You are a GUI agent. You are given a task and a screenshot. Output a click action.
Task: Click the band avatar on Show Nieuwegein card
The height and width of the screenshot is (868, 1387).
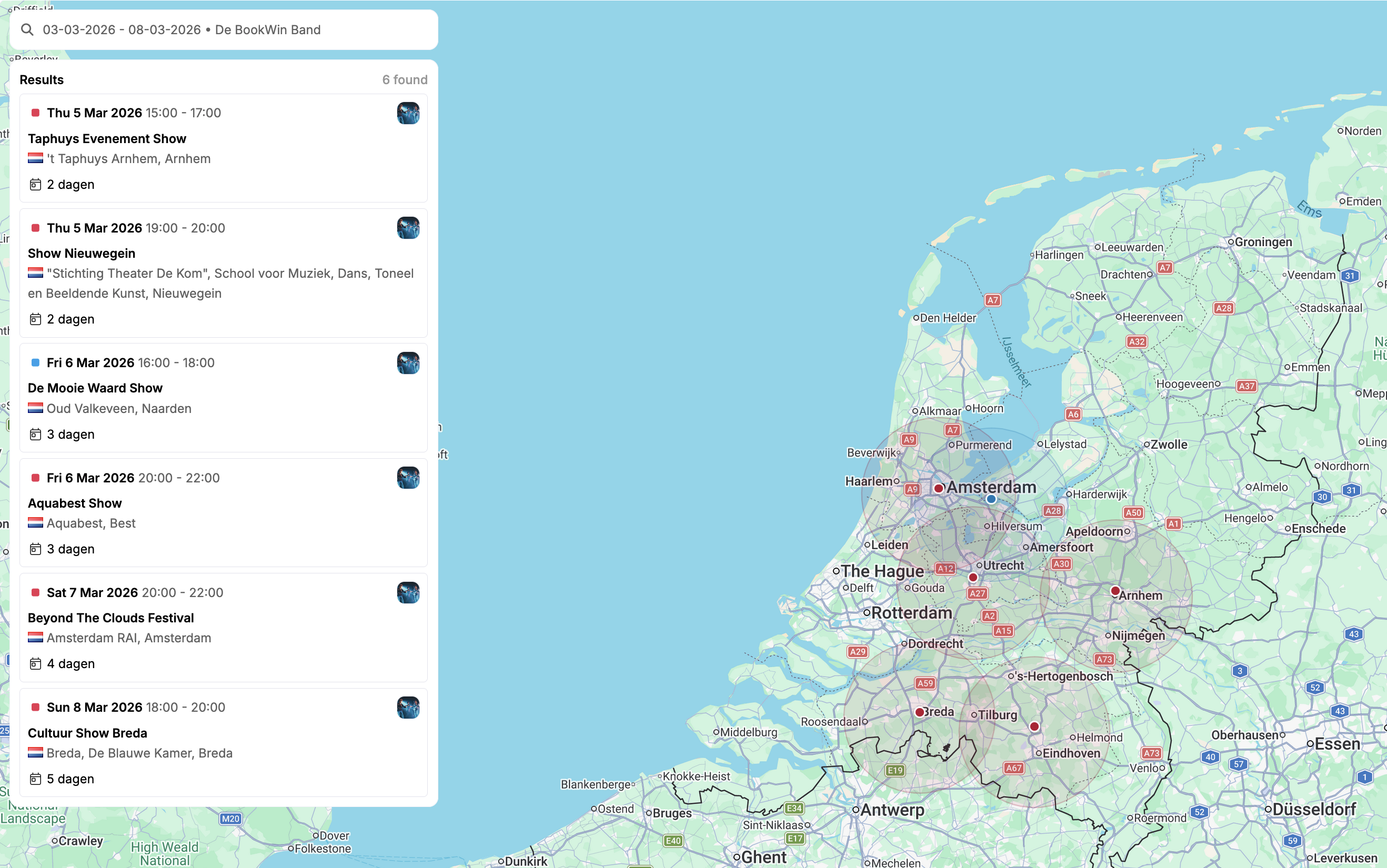click(x=408, y=228)
